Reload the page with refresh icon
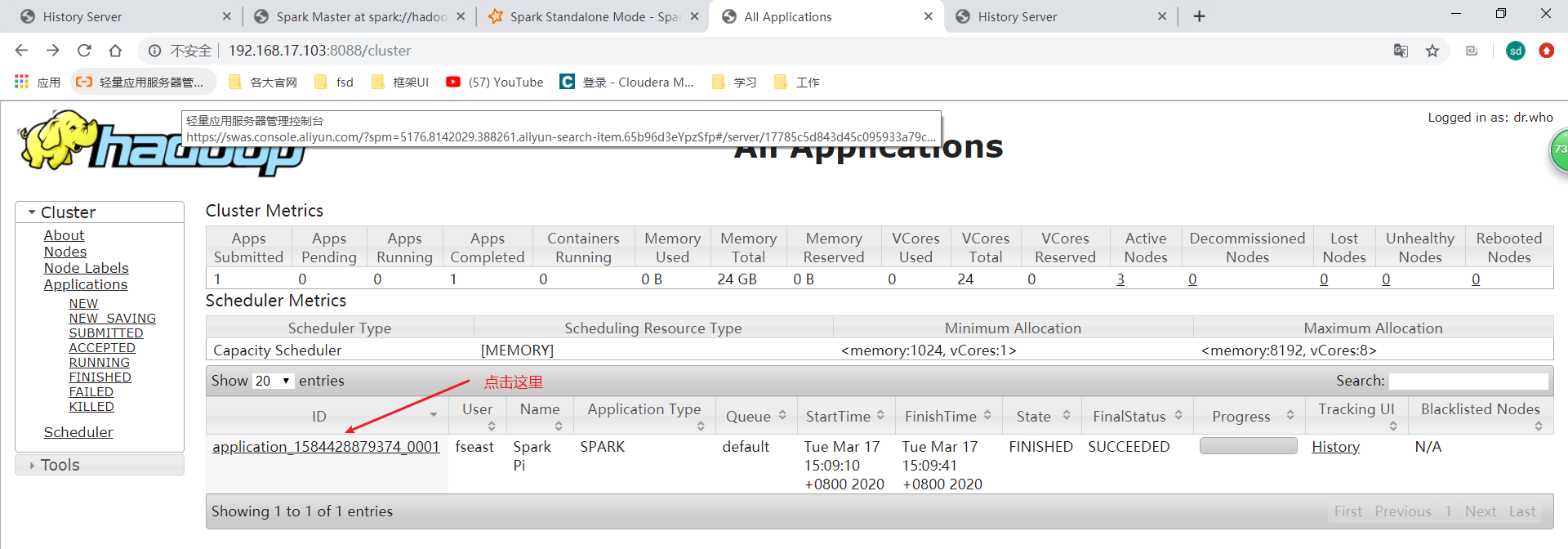Image resolution: width=1568 pixels, height=549 pixels. click(84, 51)
